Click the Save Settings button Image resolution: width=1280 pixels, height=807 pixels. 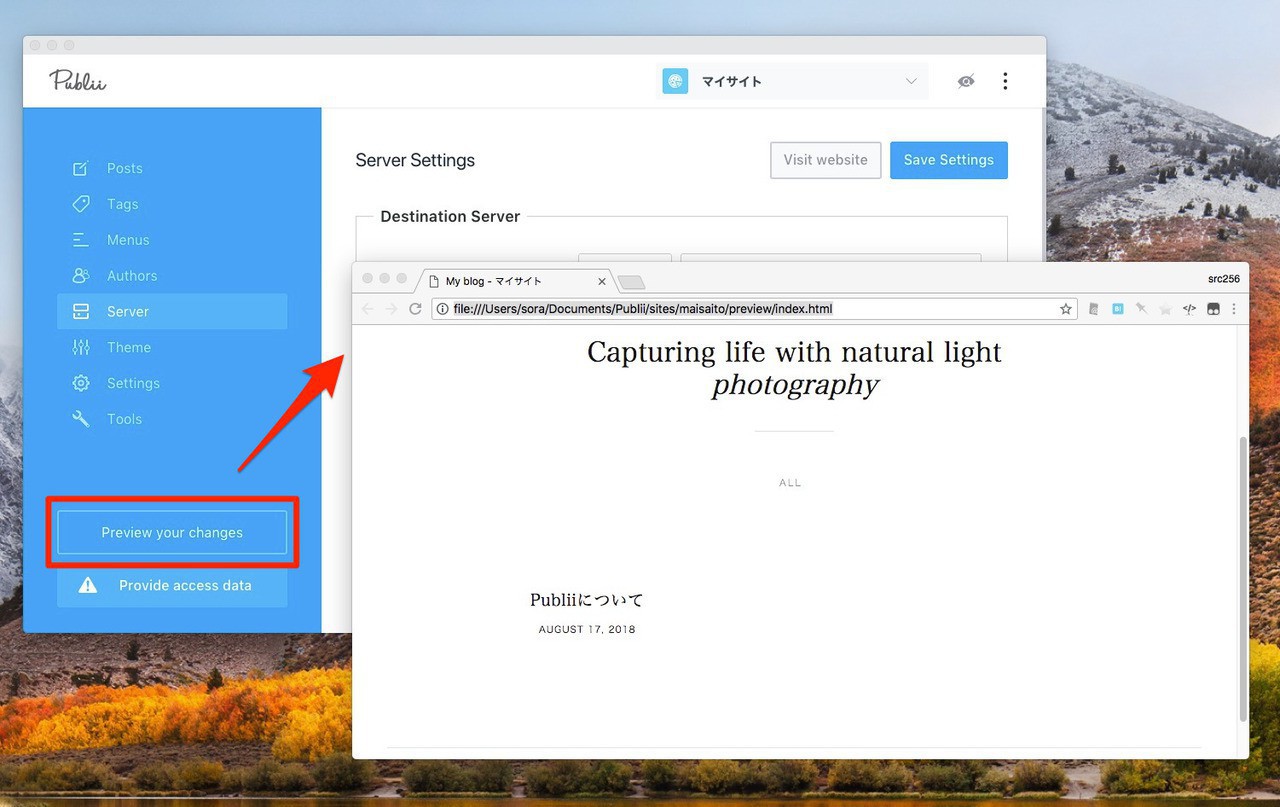(949, 160)
